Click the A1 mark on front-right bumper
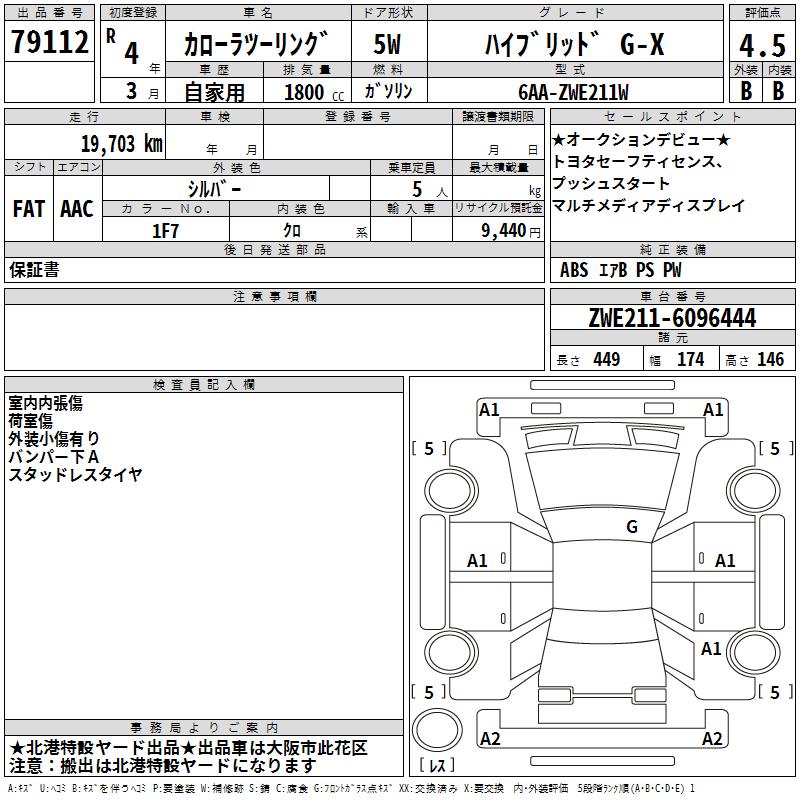The width and height of the screenshot is (800, 800). click(713, 410)
